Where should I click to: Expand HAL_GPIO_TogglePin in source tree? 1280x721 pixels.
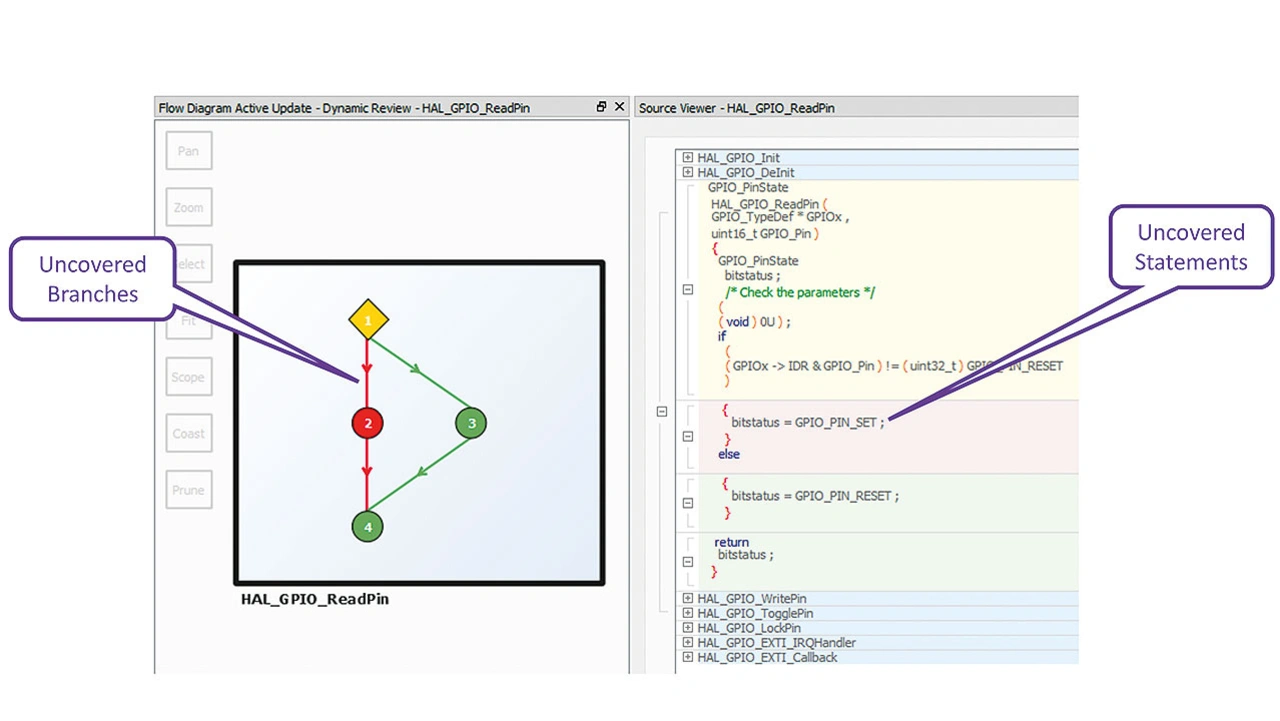(687, 613)
